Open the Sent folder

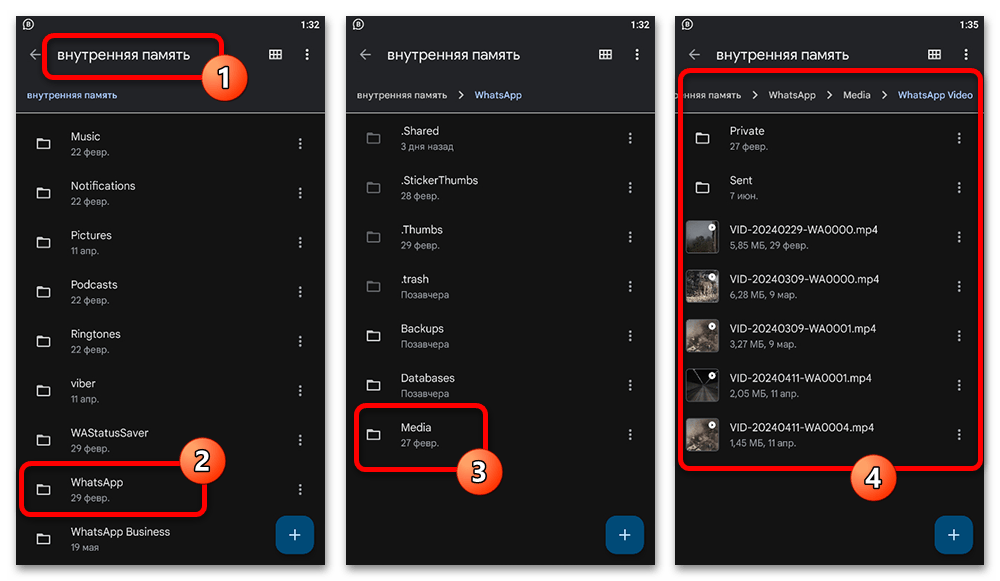tap(829, 188)
